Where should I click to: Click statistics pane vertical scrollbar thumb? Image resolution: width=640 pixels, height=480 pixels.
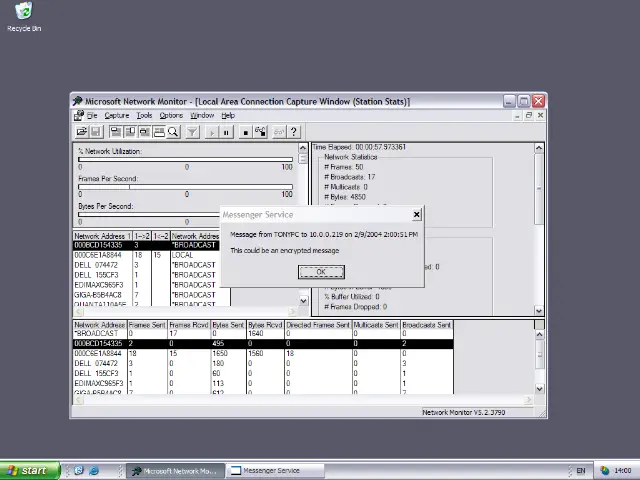coord(539,189)
